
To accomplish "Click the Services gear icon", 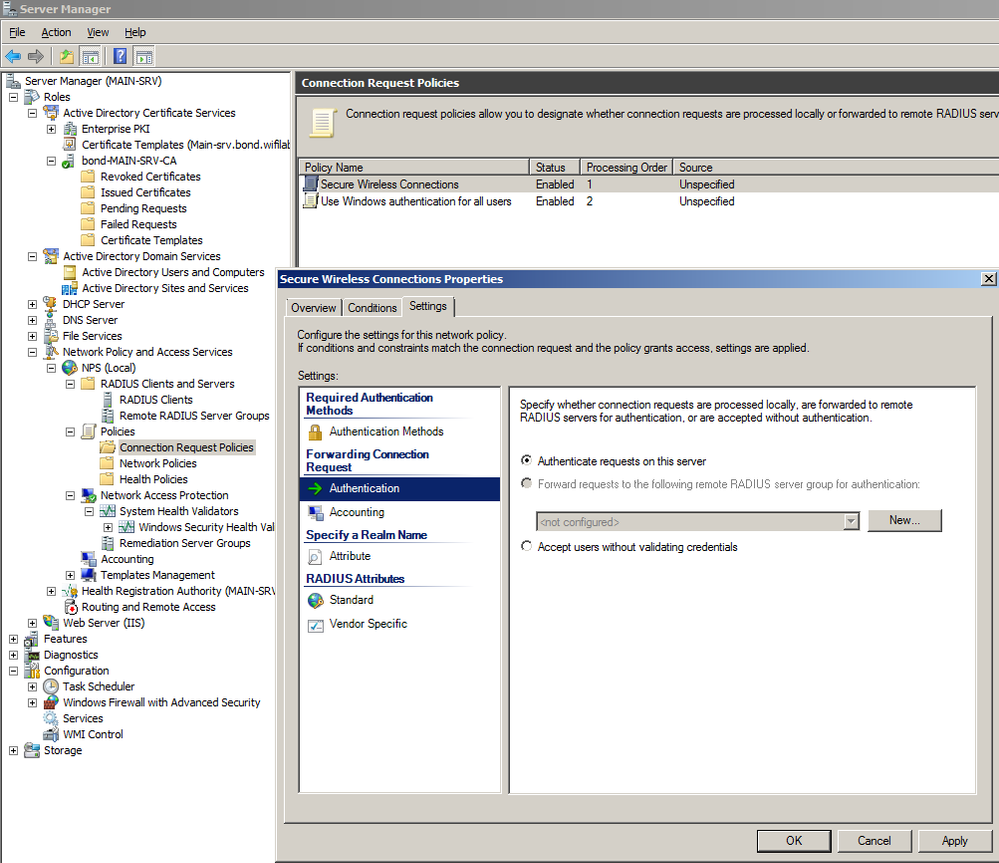I will 50,718.
